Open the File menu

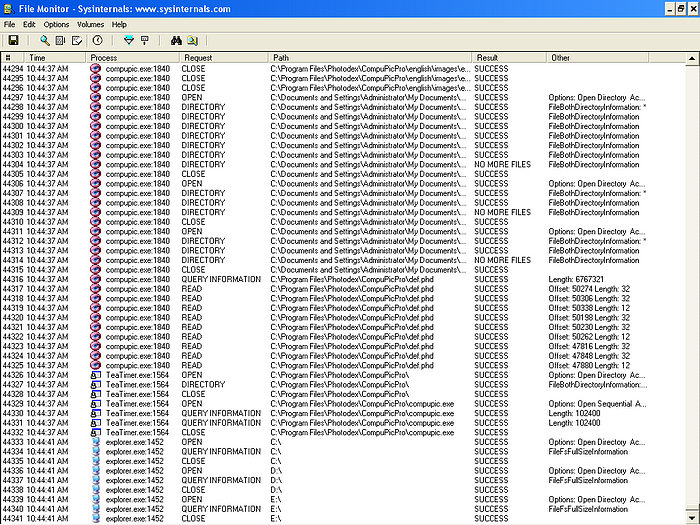(9, 25)
